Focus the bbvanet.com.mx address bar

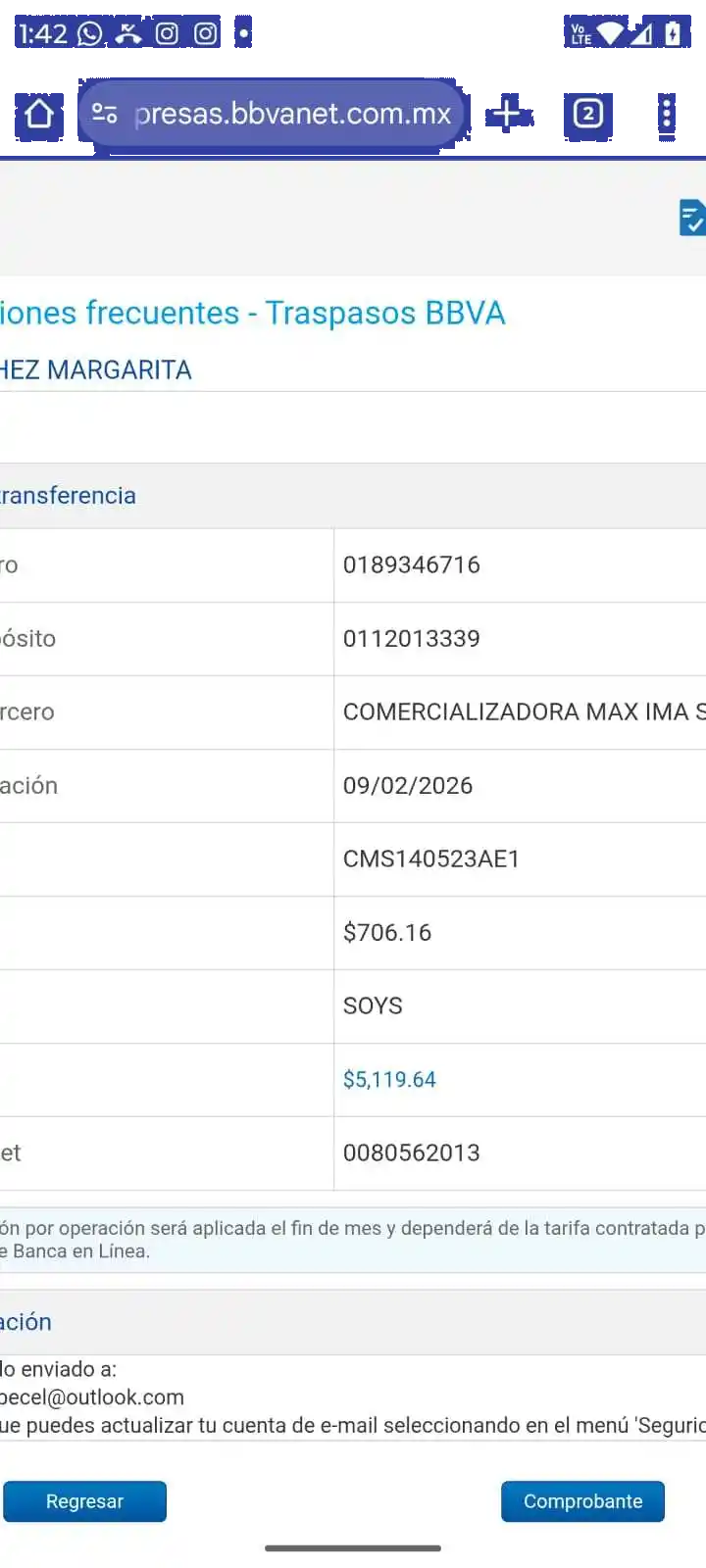pos(292,115)
